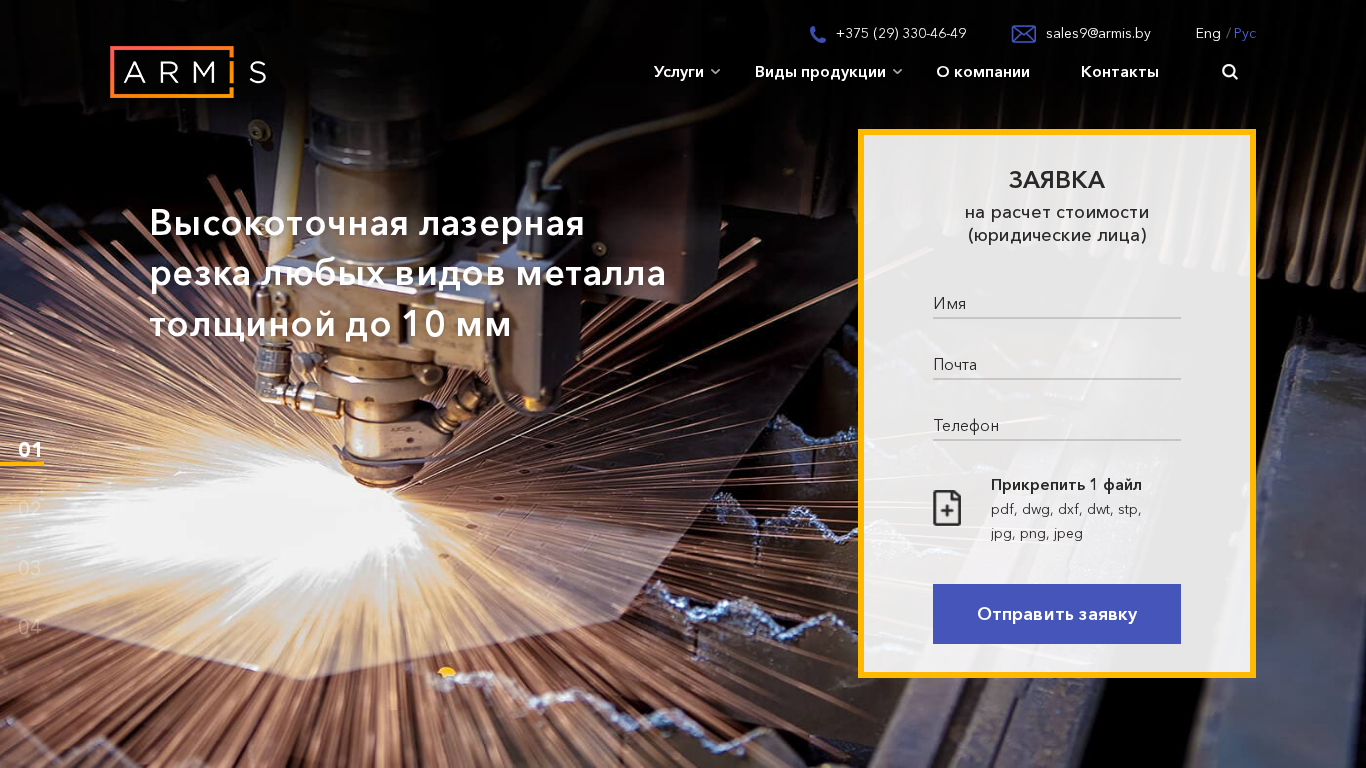1366x768 pixels.
Task: Click the phone handset icon
Action: (x=817, y=34)
